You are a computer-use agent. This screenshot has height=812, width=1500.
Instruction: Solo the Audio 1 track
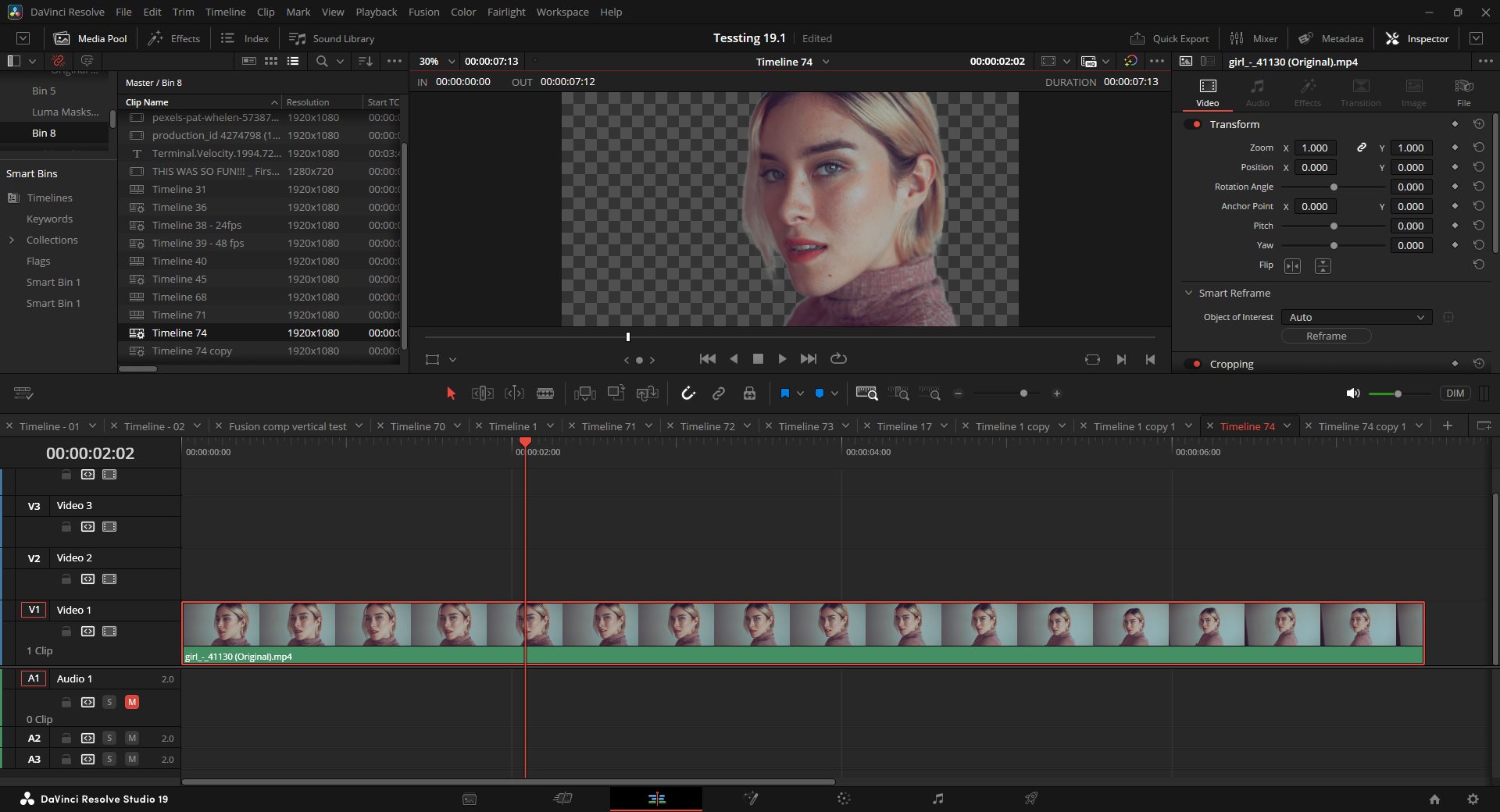click(109, 702)
